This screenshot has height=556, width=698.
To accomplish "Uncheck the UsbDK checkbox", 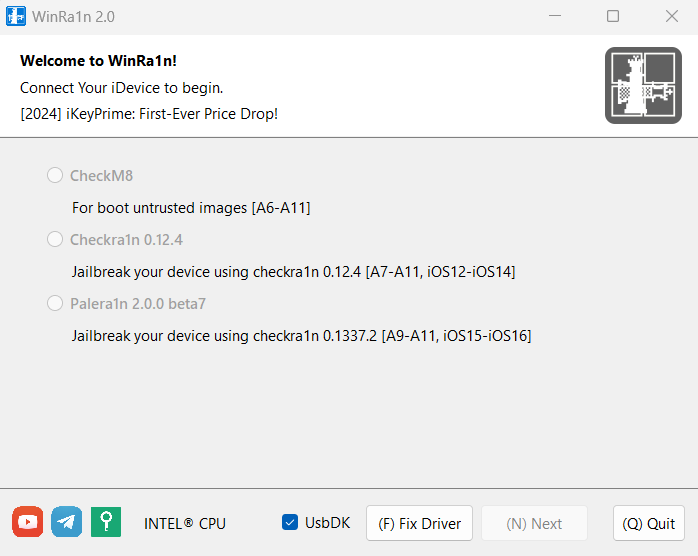I will tap(290, 523).
